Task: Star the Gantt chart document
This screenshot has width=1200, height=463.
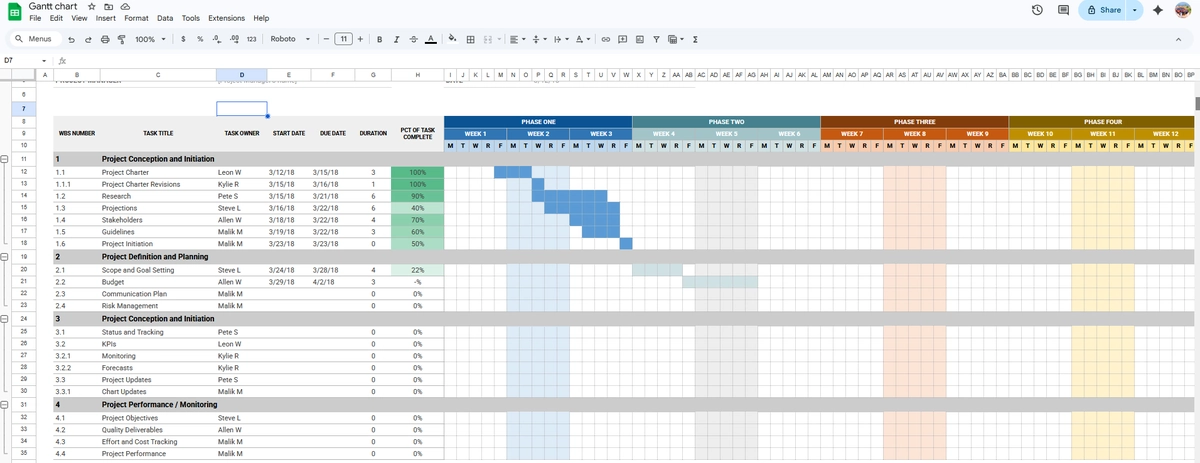Action: coord(92,6)
